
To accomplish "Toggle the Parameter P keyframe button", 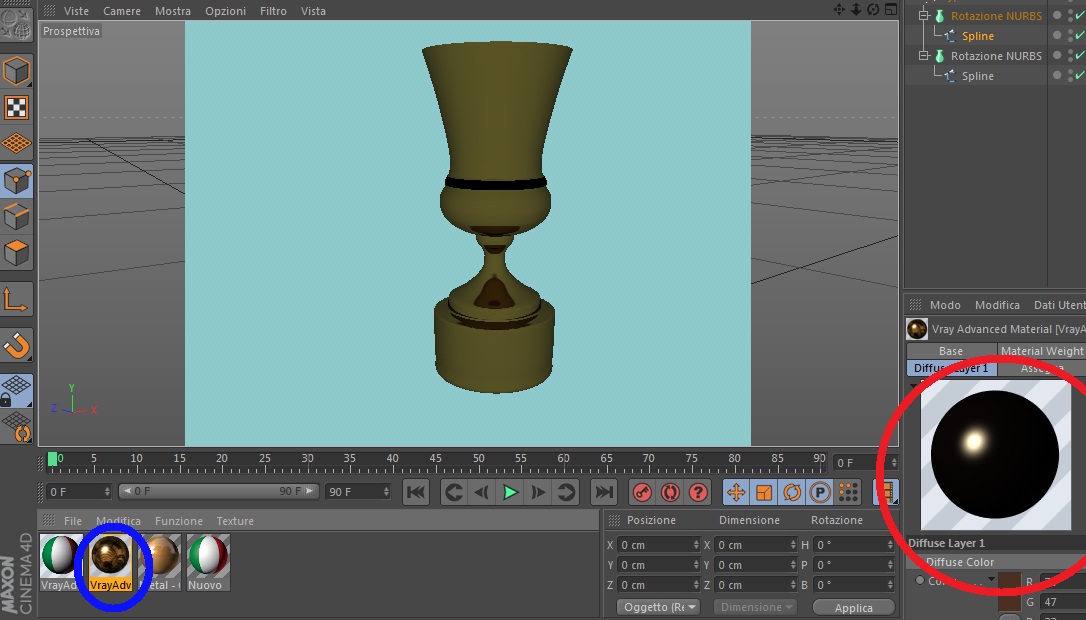I will click(820, 492).
